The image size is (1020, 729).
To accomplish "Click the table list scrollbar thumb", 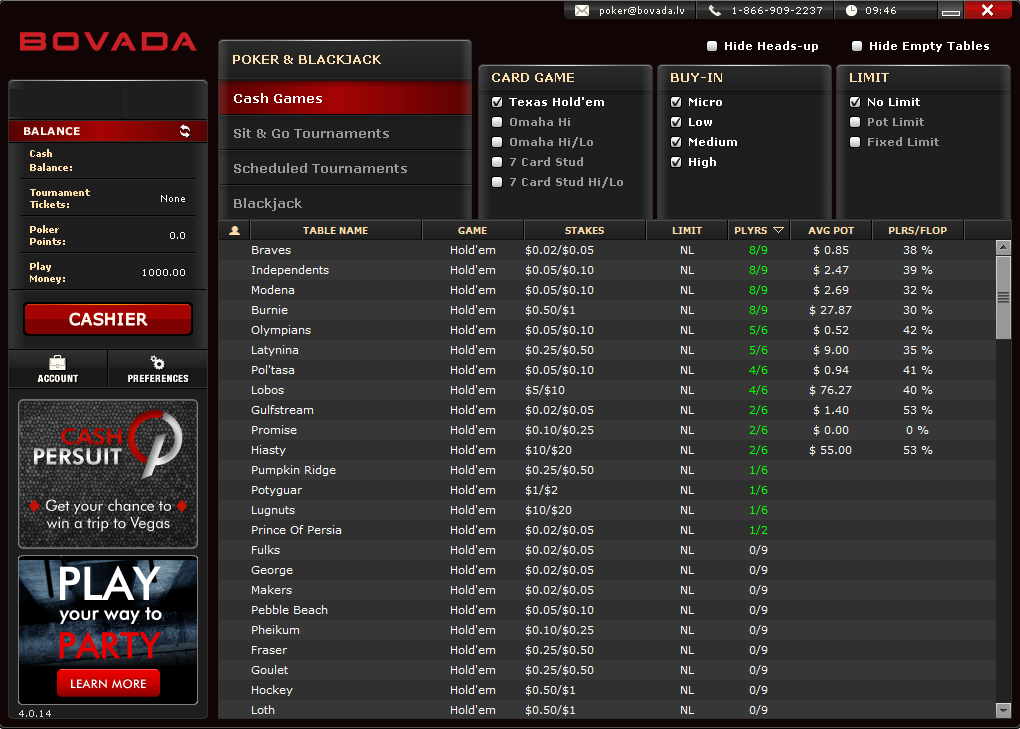I will [x=1003, y=297].
